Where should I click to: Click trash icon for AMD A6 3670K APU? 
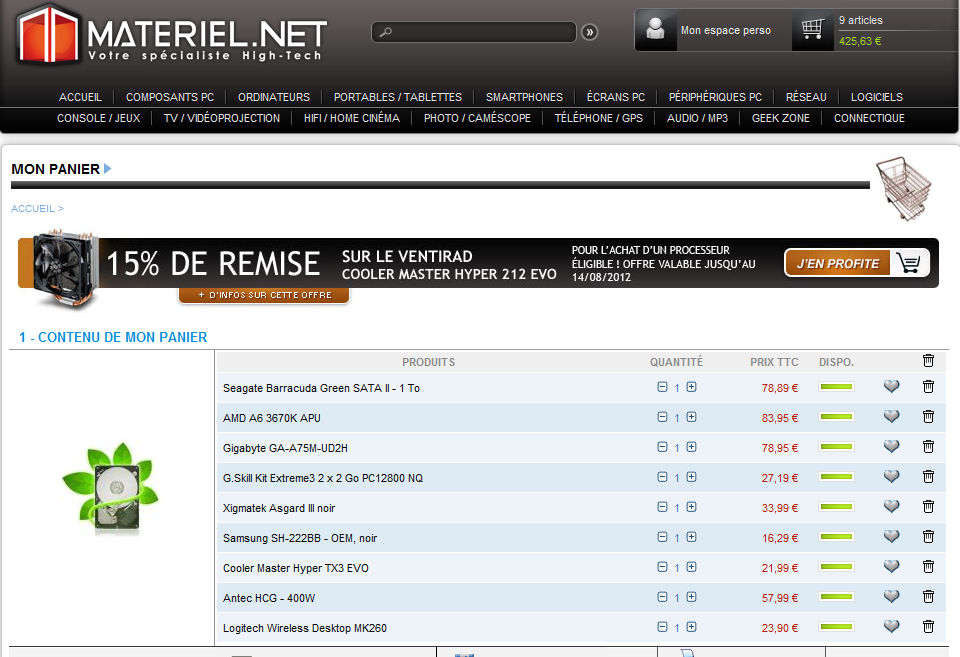928,417
